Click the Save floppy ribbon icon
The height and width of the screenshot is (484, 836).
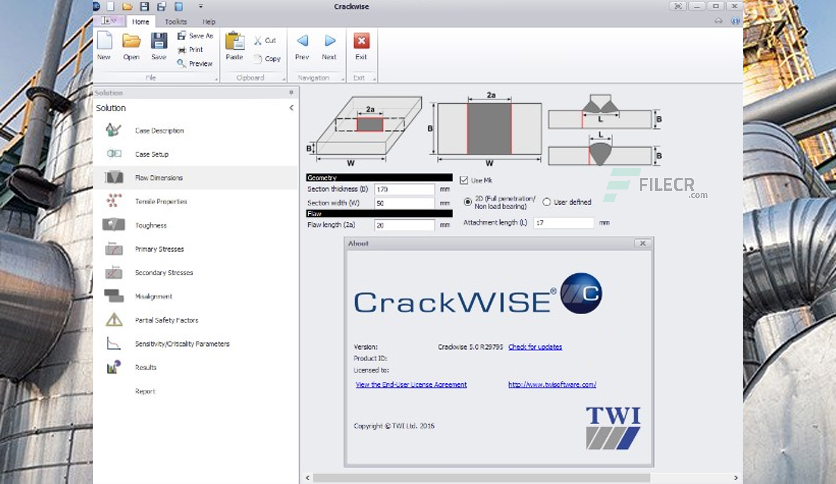159,41
